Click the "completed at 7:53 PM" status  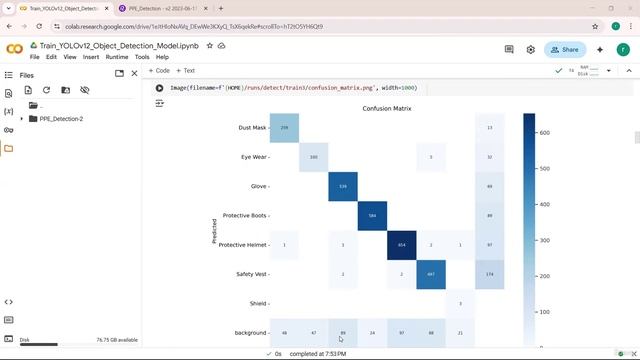[318, 354]
